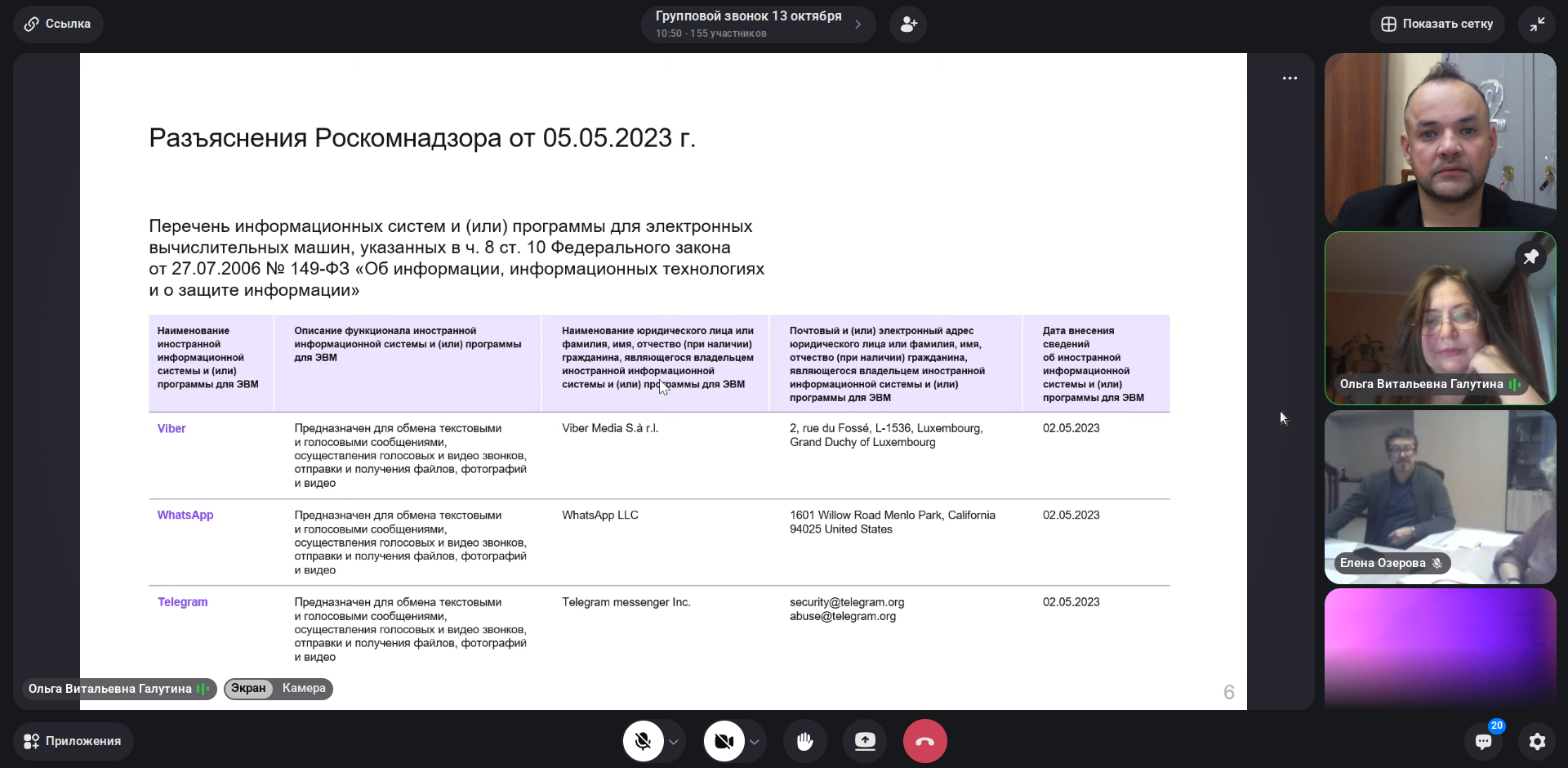Unpin Ольга Витальевна Галутина video

pyautogui.click(x=1530, y=257)
